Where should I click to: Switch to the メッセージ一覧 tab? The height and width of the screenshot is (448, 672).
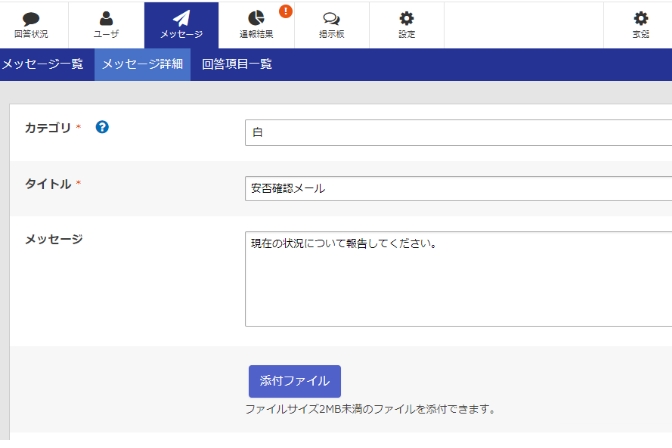point(42,64)
